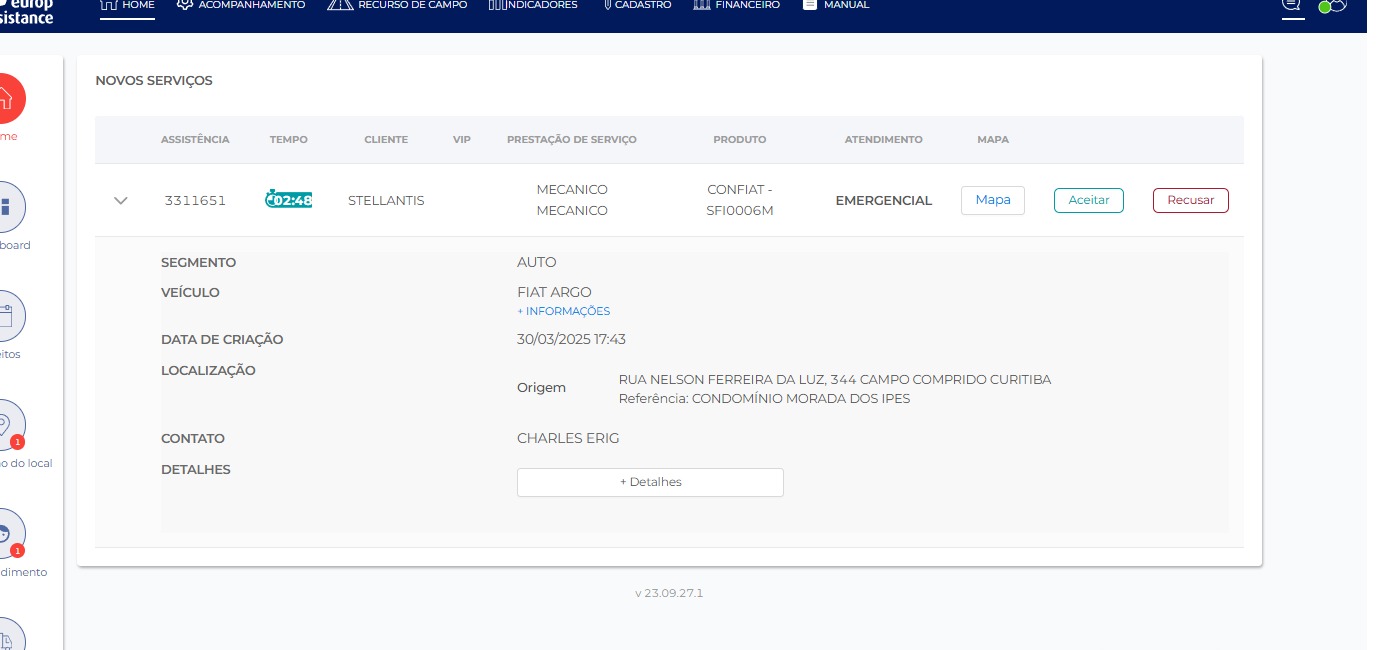
Task: Go to the HOME menu
Action: pos(128,5)
